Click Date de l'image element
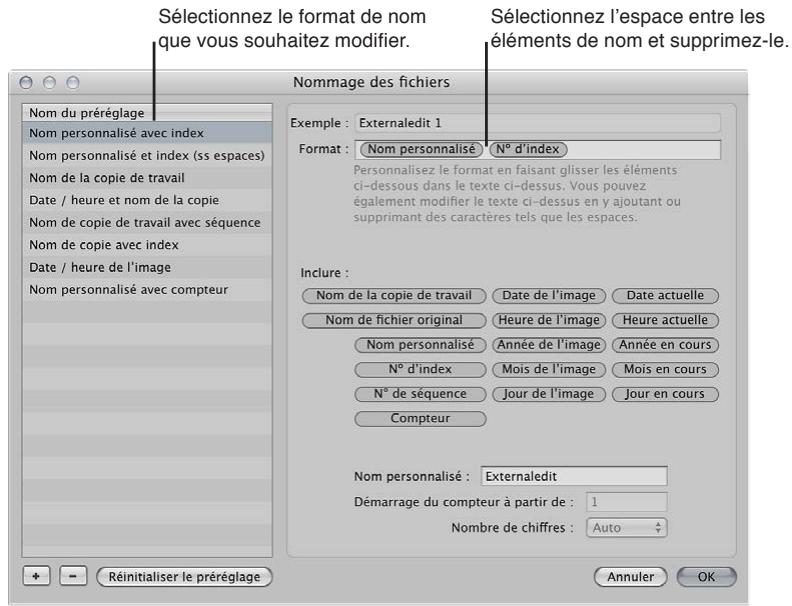 tap(549, 295)
